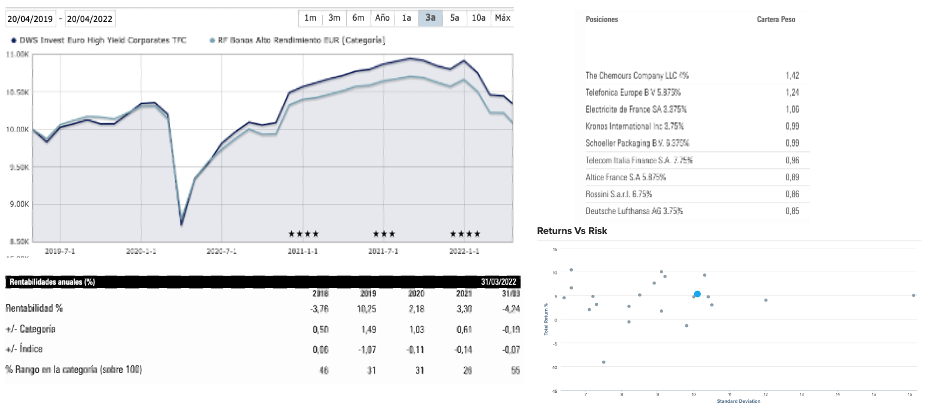Click the far-right gray scatter point
The width and height of the screenshot is (933, 418).
[913, 295]
